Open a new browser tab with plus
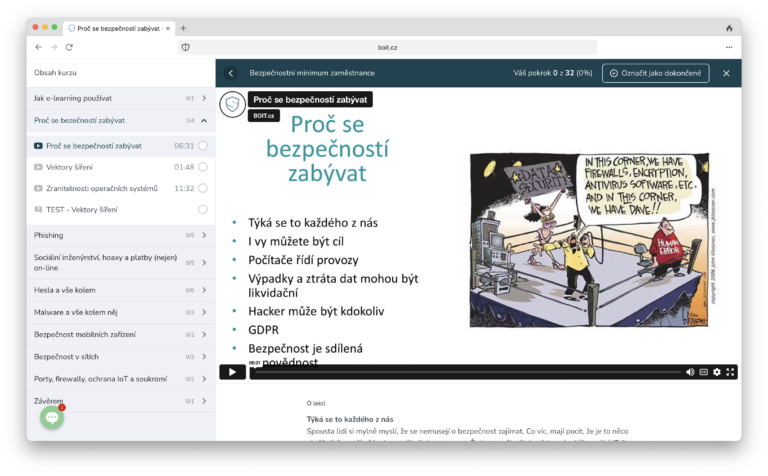Screen dimensions: 768x476 (183, 28)
